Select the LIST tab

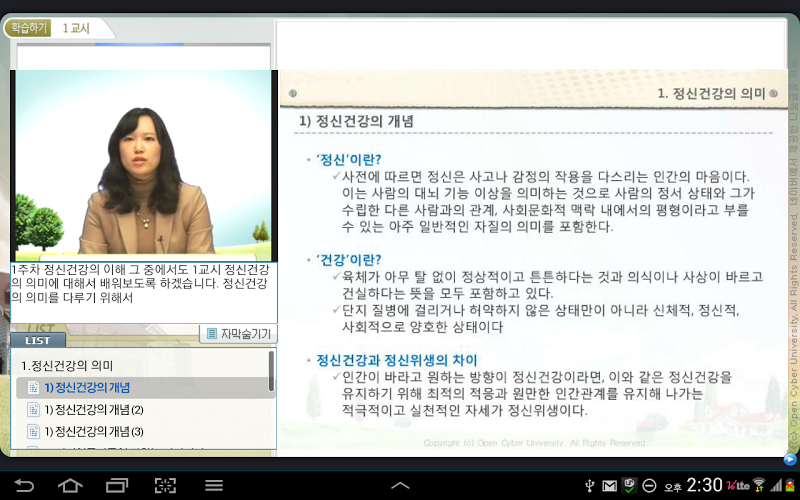coord(38,340)
